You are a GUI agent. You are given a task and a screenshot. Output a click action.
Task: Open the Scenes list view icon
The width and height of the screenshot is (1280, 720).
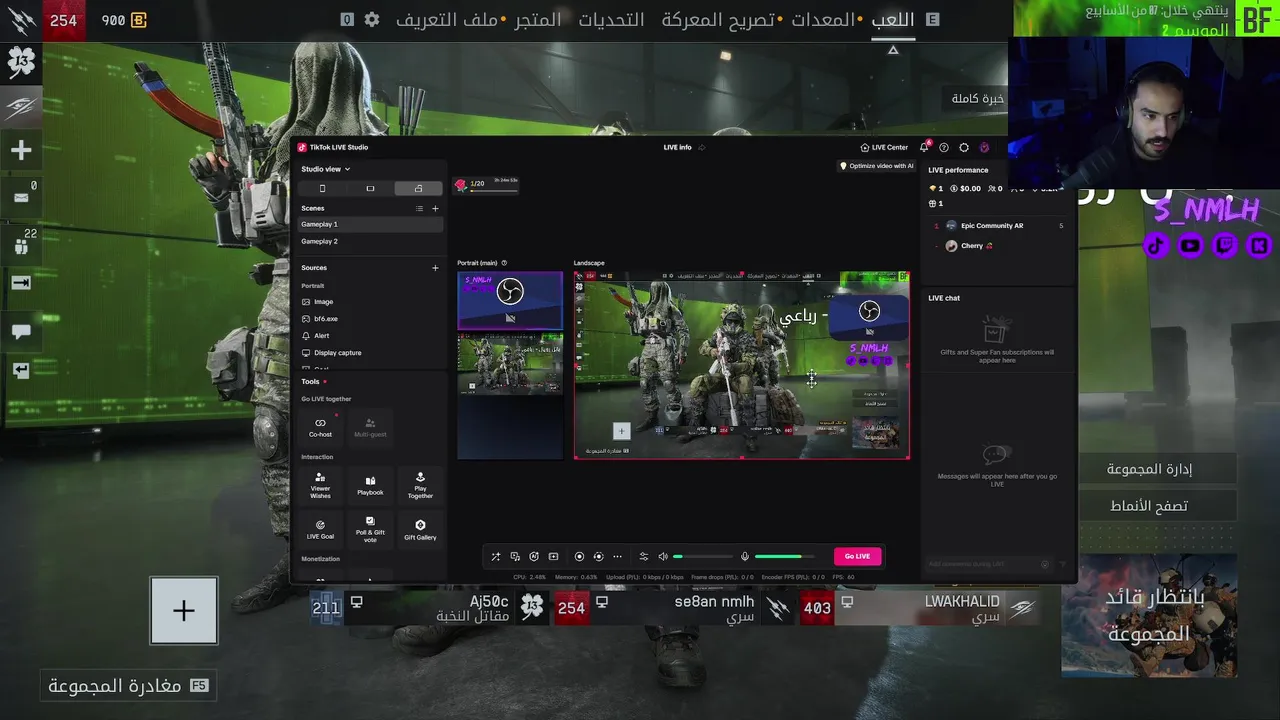419,208
